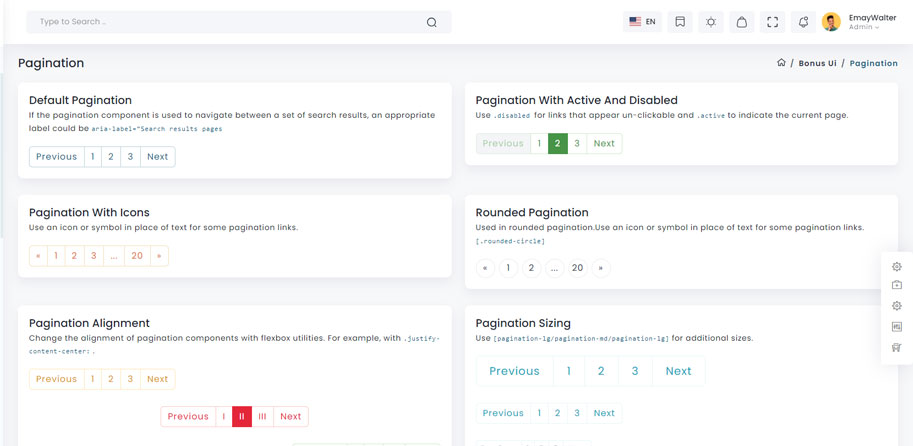Select page 20 in Pagination With Icons

[137, 256]
